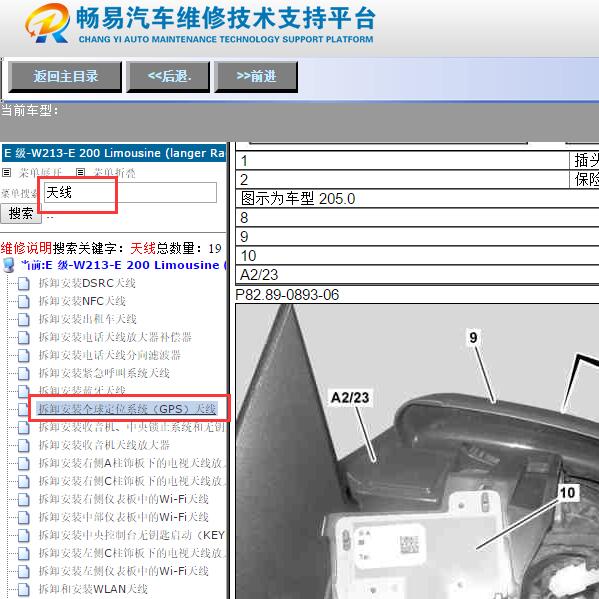Image resolution: width=599 pixels, height=599 pixels.
Task: Click the 菜单展开 expand-all icon
Action: pyautogui.click(x=6, y=173)
